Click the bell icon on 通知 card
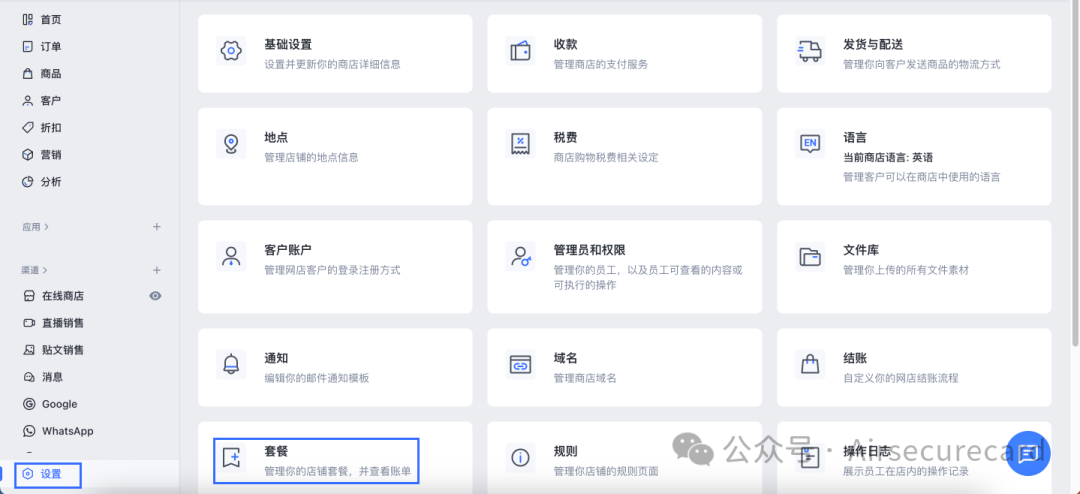This screenshot has width=1080, height=494. point(231,364)
